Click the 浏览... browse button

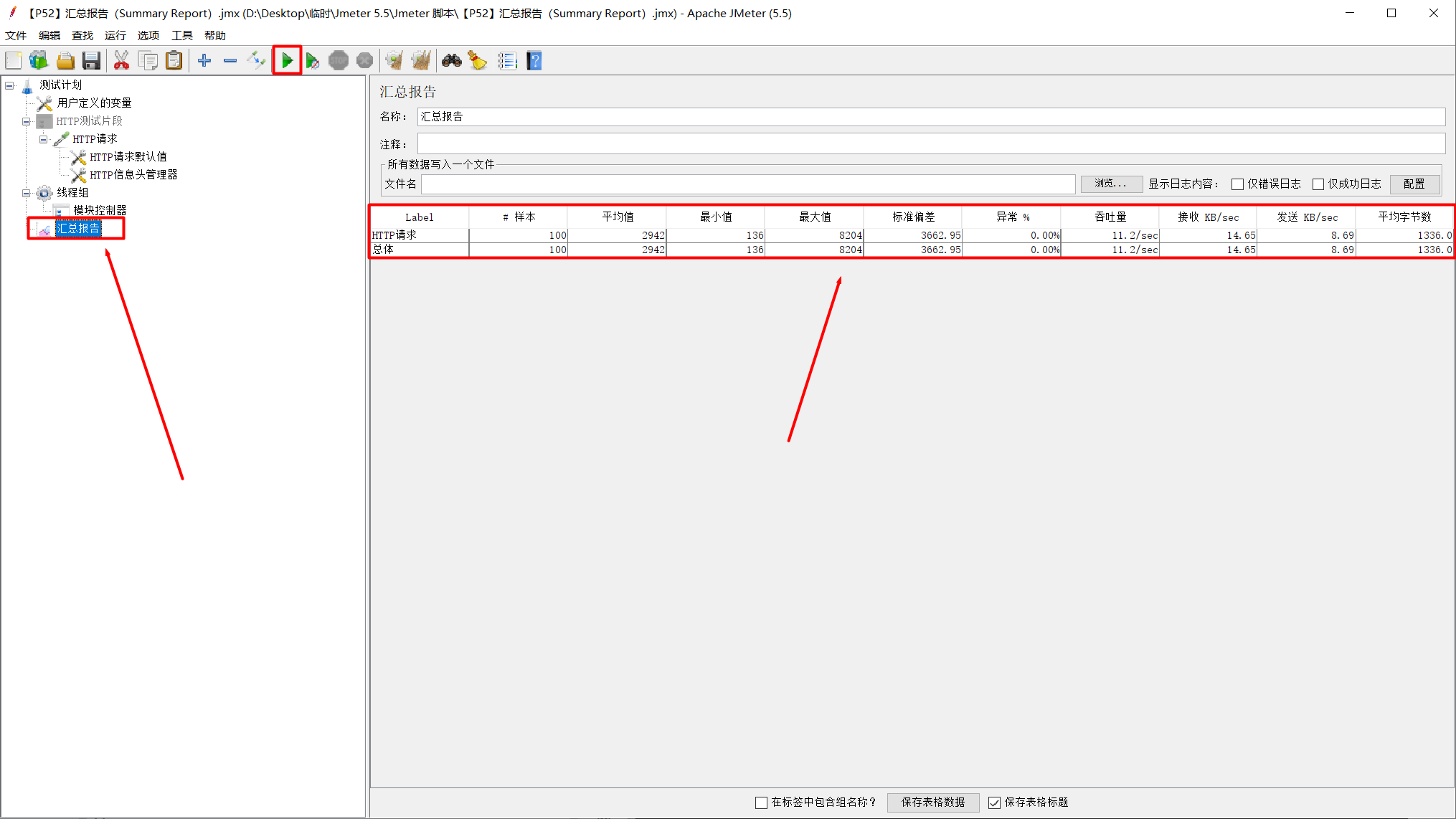pyautogui.click(x=1111, y=184)
